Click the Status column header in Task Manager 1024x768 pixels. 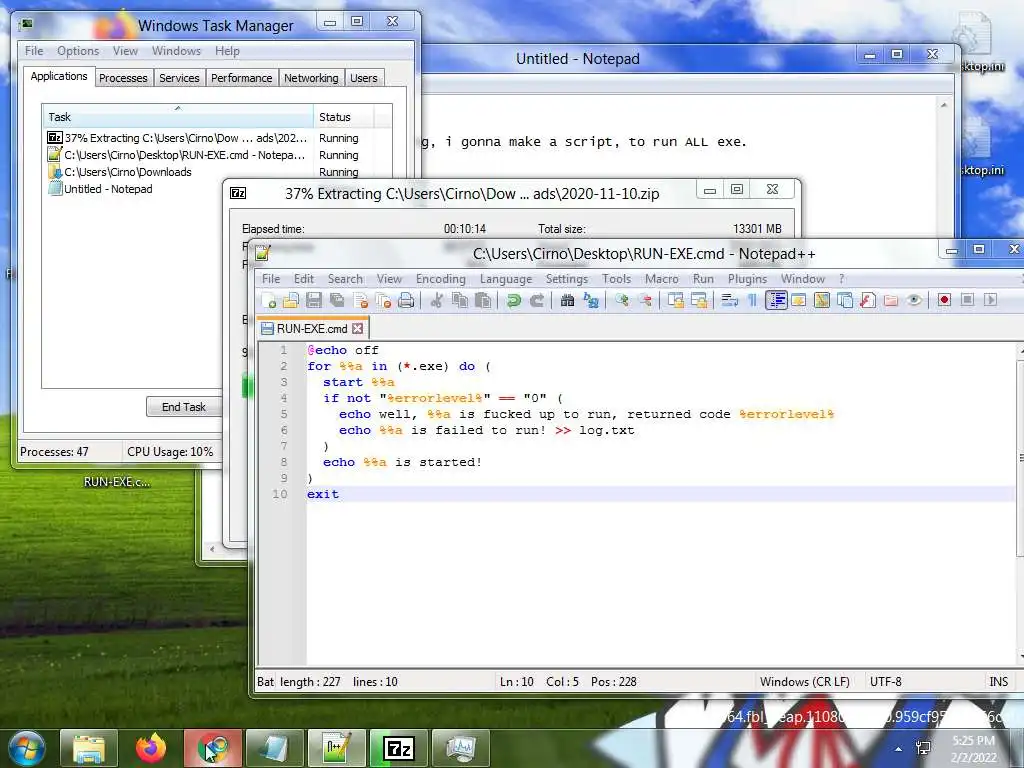[x=344, y=117]
